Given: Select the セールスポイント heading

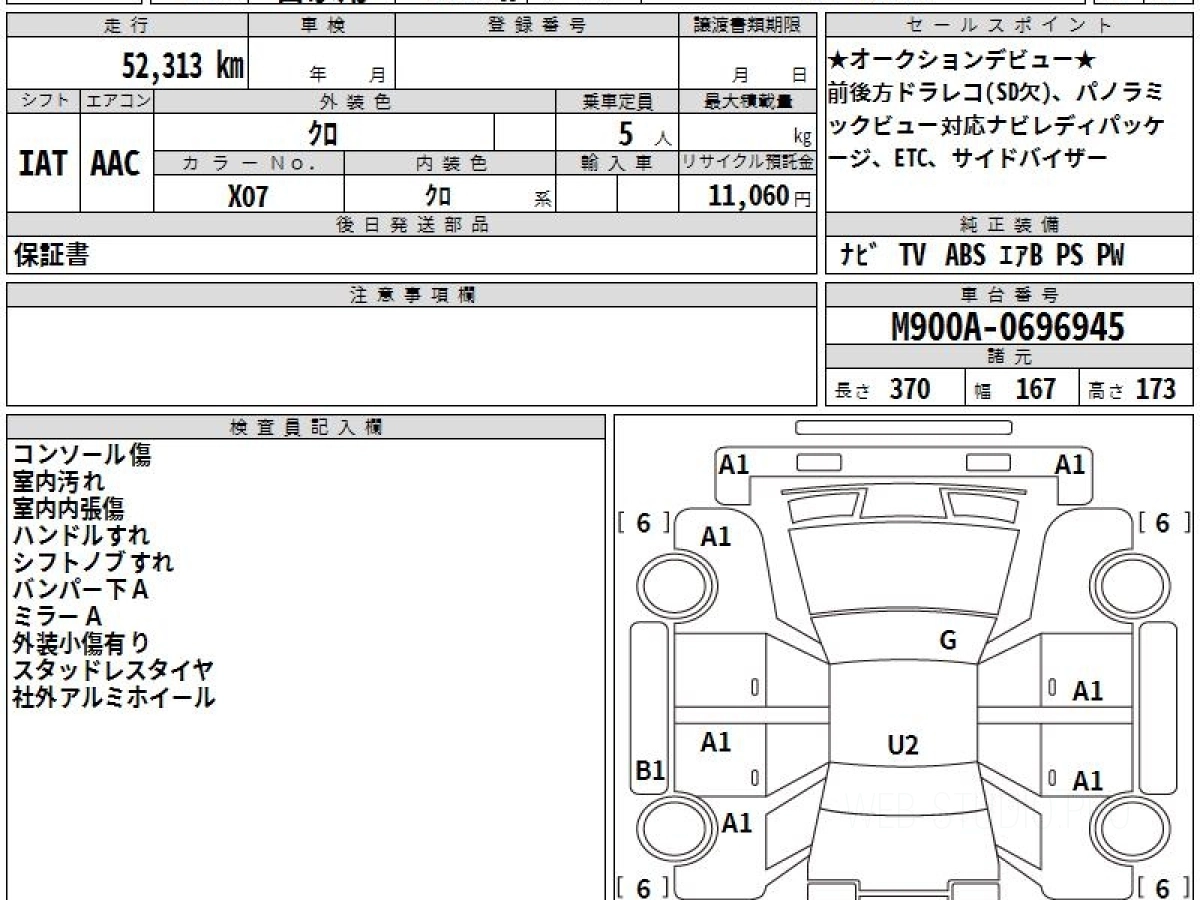Looking at the screenshot, I should click(1009, 26).
